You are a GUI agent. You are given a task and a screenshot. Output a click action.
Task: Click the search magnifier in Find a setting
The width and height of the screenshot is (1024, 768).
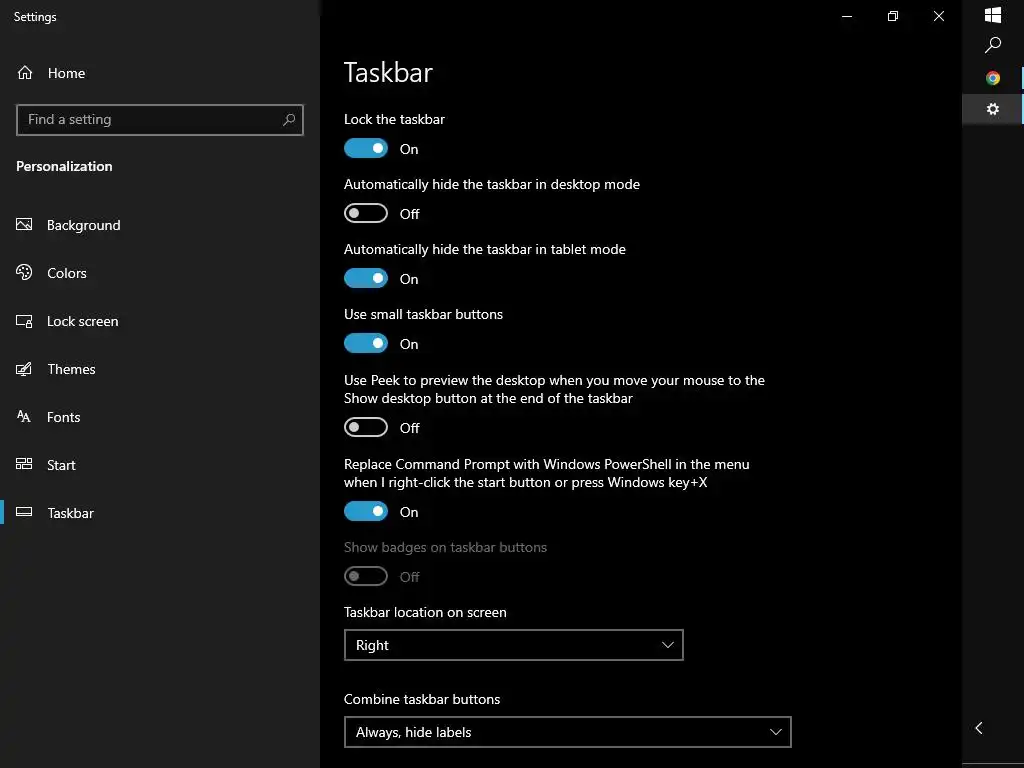point(289,120)
